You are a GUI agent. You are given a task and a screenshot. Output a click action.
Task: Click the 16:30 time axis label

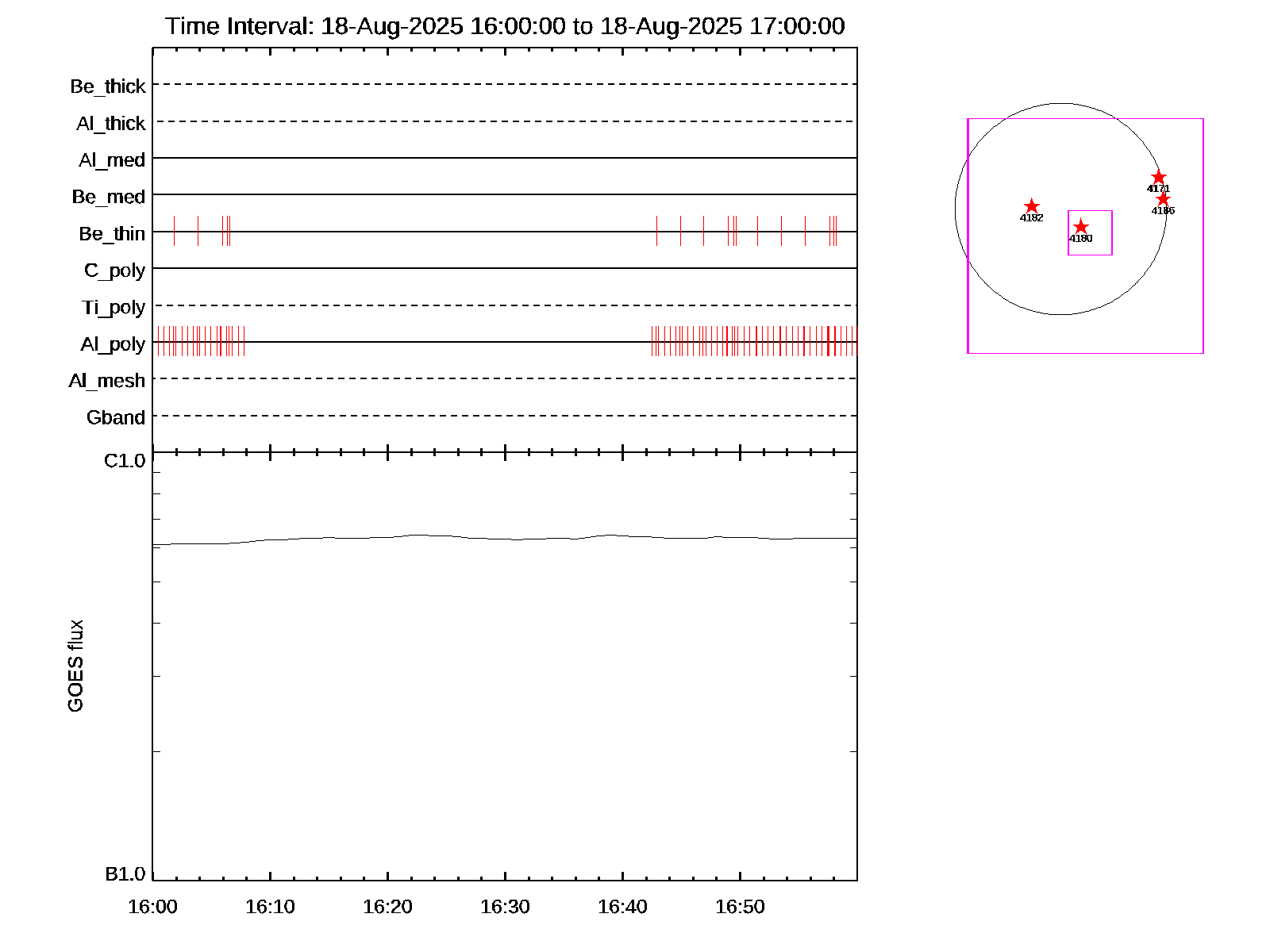click(x=505, y=907)
